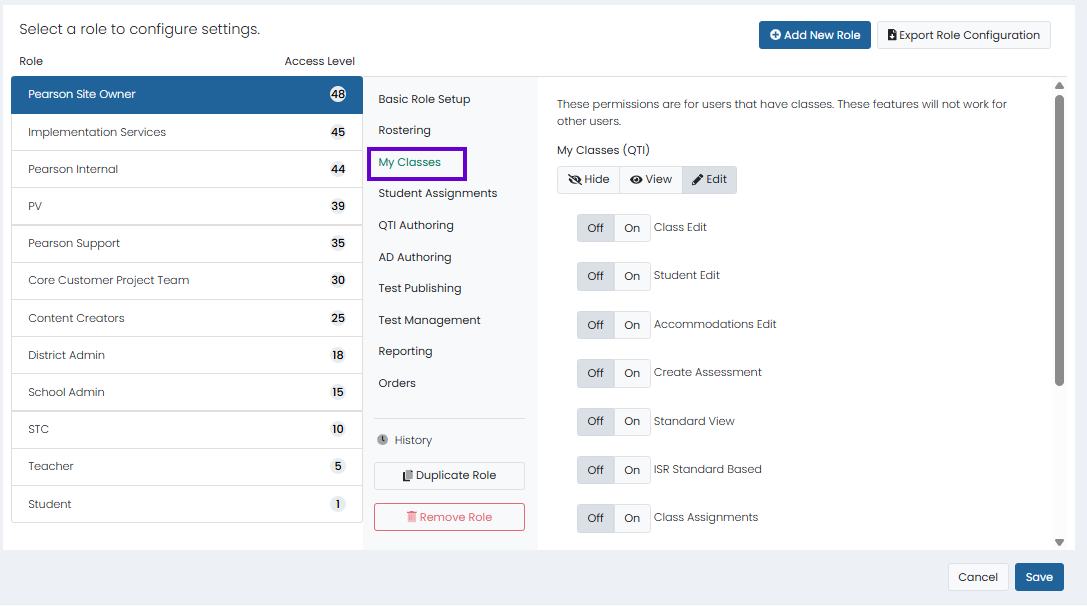Screen dimensions: 1087x606
Task: Click Export Role Configuration
Action: coord(964,35)
